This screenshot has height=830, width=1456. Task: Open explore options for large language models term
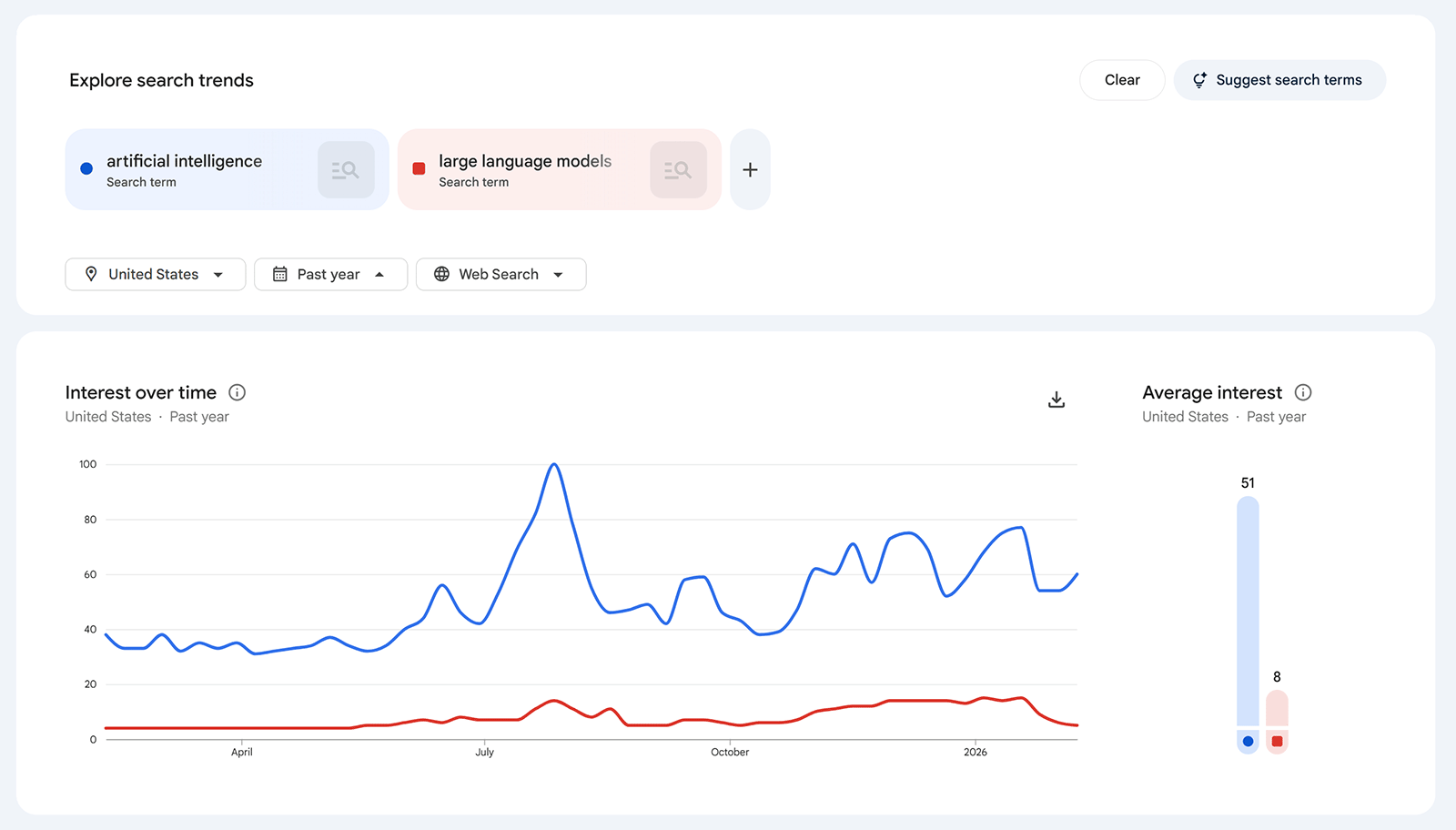tap(678, 169)
